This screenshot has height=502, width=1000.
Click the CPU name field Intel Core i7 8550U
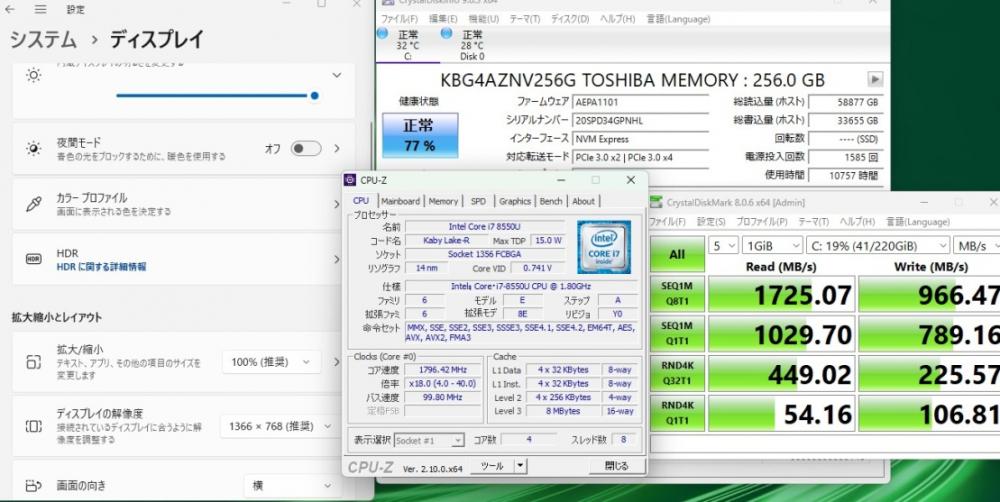(x=485, y=226)
